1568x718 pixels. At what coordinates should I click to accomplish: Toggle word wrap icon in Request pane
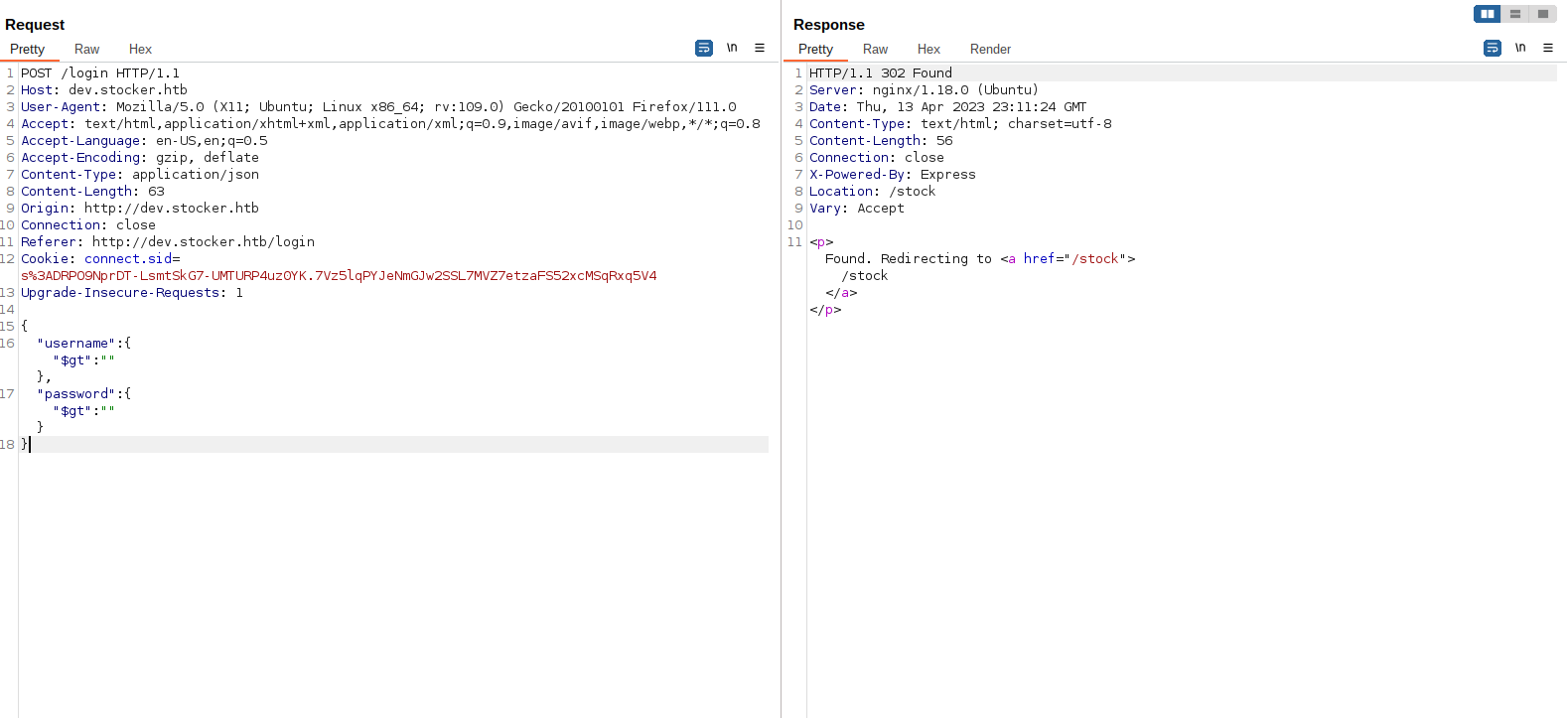point(704,48)
